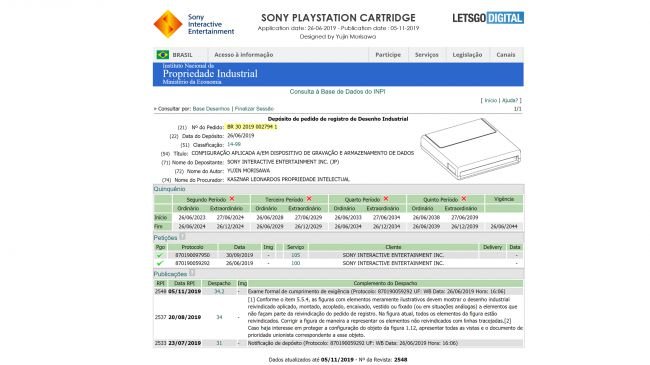Click petition date 30/09/2019
650x365 pixels.
coord(239,255)
